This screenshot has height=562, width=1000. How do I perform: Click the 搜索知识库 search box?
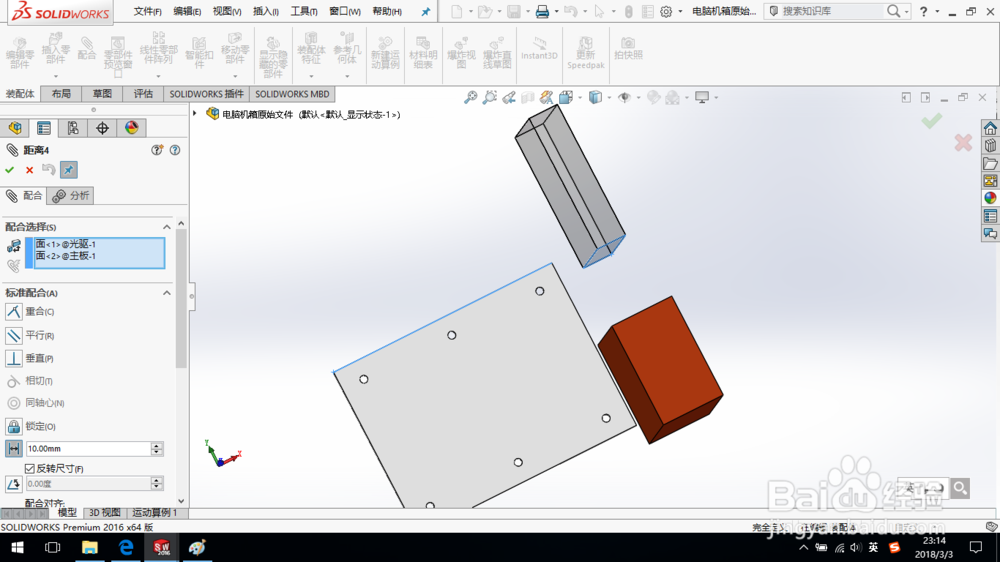832,11
